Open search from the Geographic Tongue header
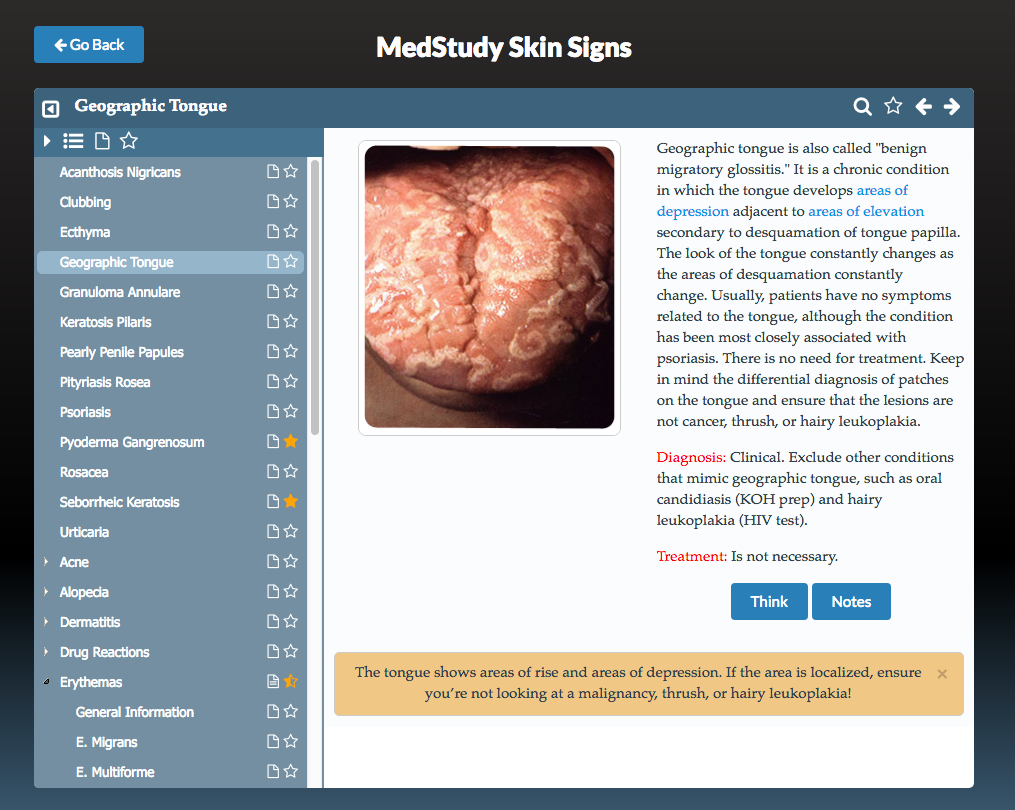The image size is (1015, 810). [x=862, y=106]
